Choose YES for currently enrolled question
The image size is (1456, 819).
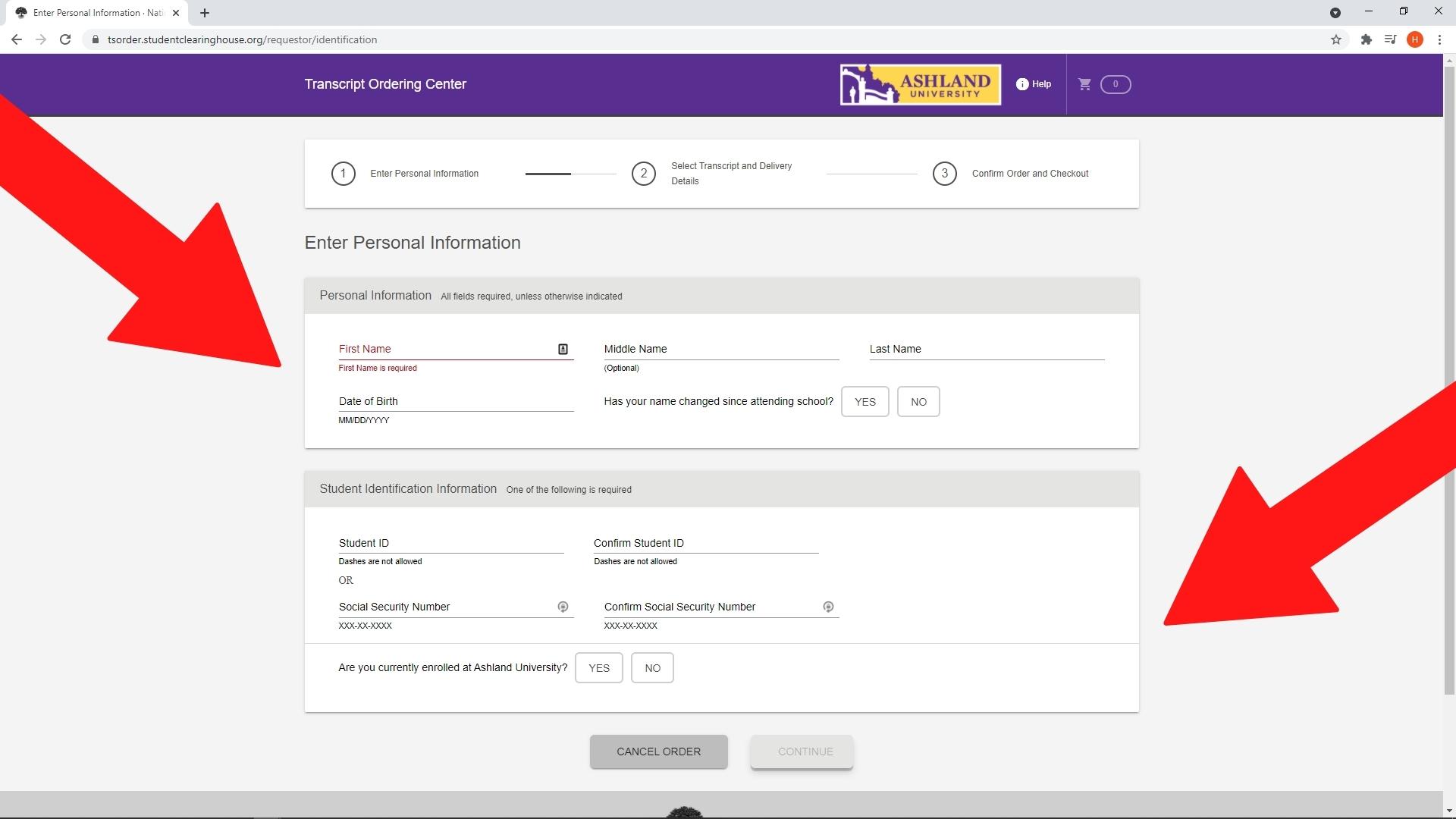pos(598,668)
